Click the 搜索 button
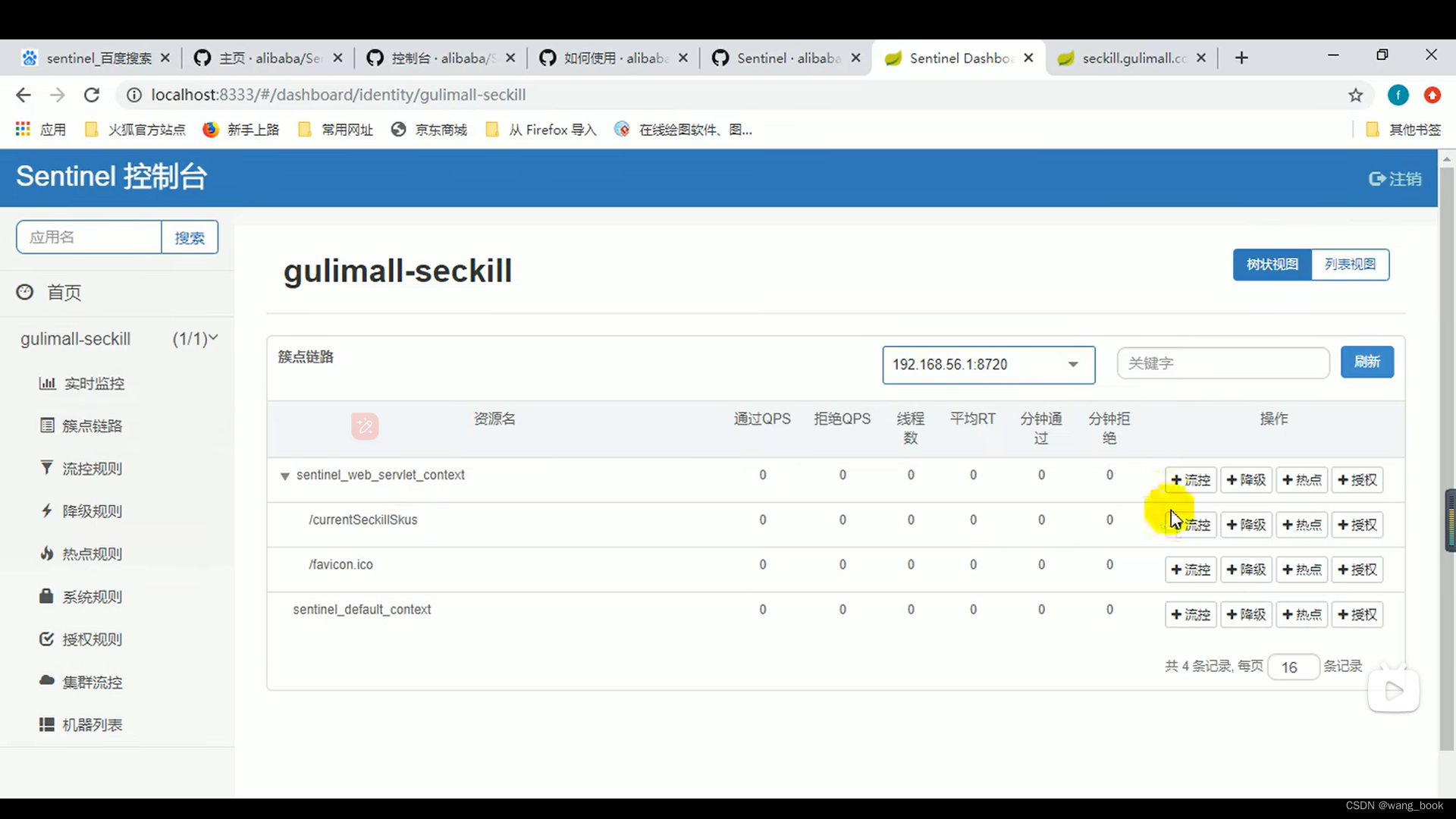The width and height of the screenshot is (1456, 819). pos(190,237)
